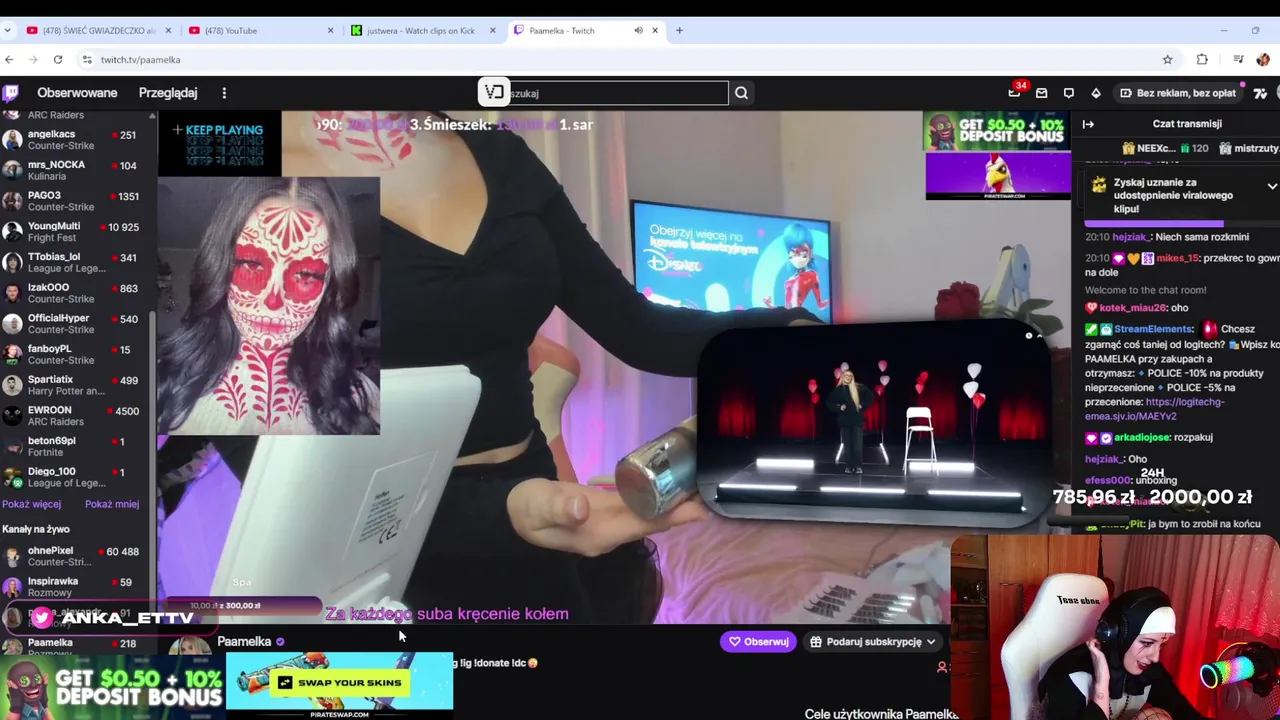This screenshot has height=720, width=1280.
Task: Collapse the stream chat panel arrow
Action: (x=1088, y=124)
